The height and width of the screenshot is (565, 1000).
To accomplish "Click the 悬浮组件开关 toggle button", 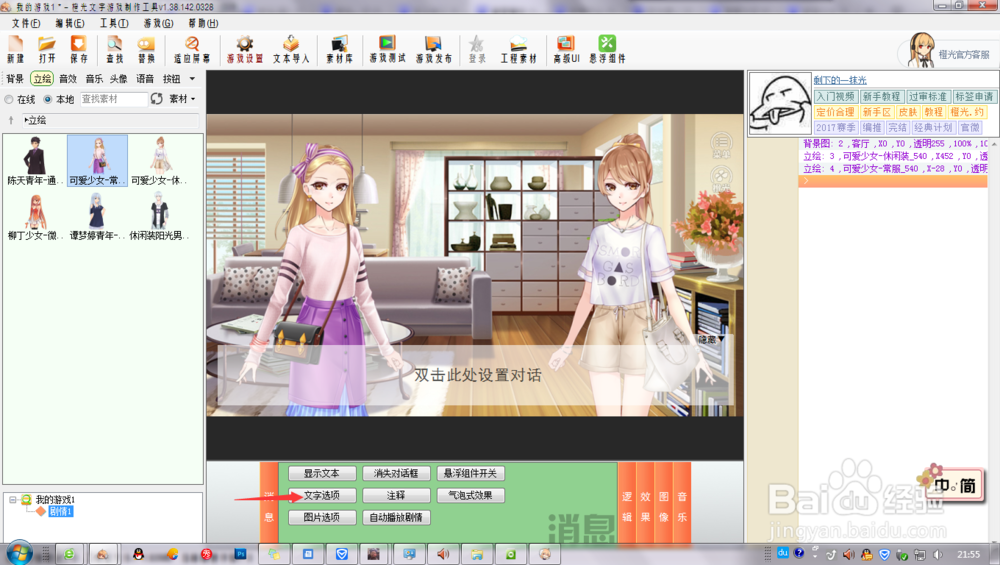I will [x=471, y=474].
